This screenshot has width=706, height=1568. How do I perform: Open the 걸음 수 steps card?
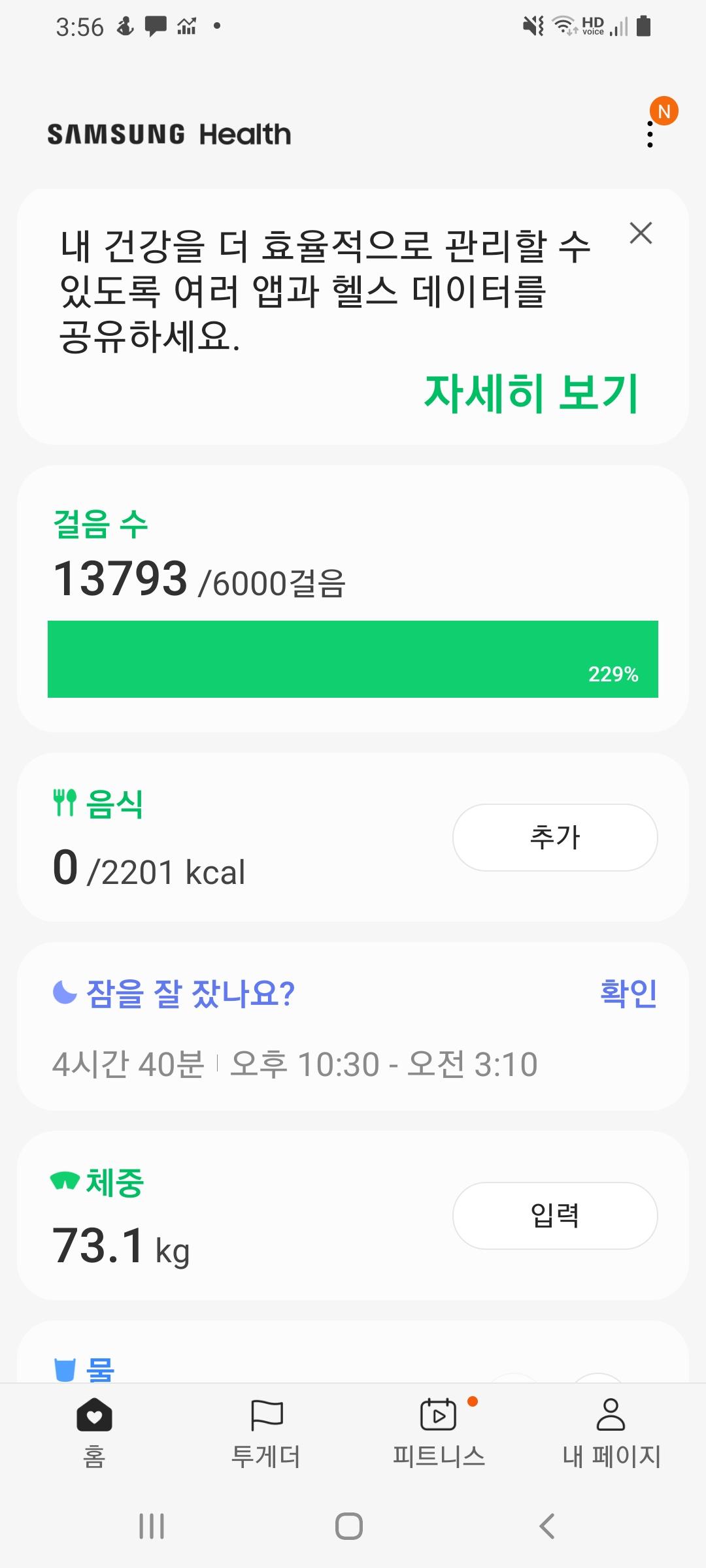[x=101, y=525]
